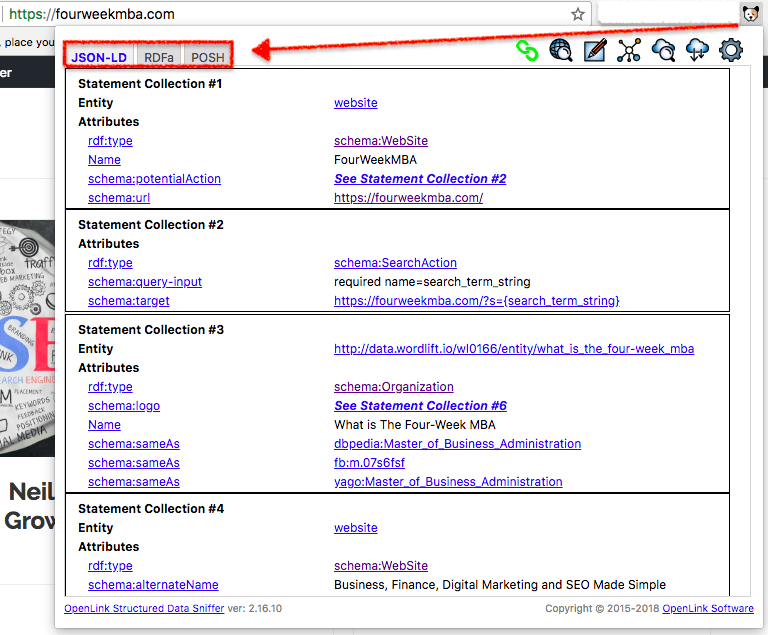Click schema:sameAs beside the fb:m.07s6fsf value

tap(134, 463)
